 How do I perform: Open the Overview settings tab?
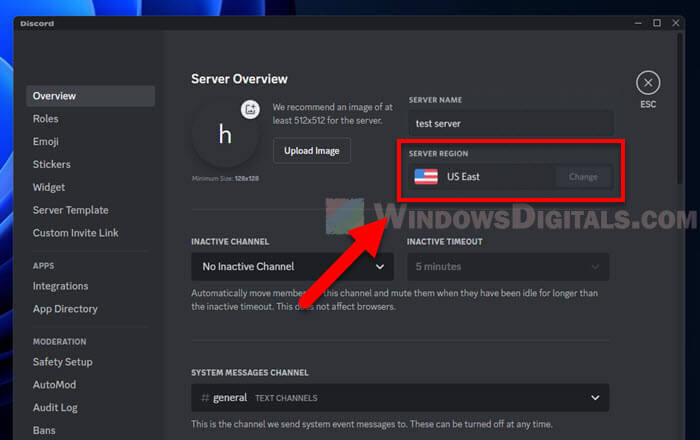[91, 96]
